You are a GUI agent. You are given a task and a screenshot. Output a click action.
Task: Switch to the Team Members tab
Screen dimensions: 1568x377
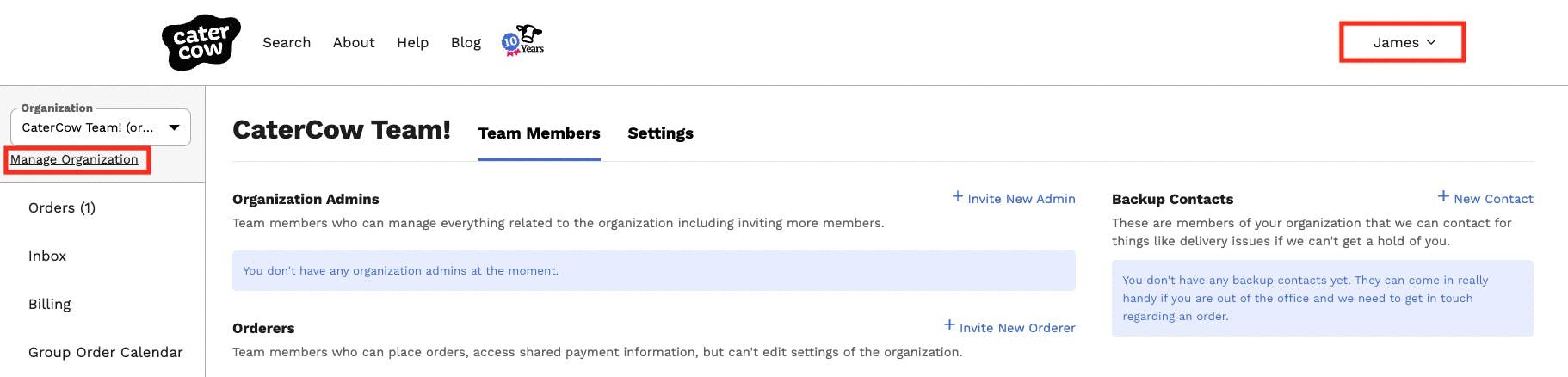point(539,133)
